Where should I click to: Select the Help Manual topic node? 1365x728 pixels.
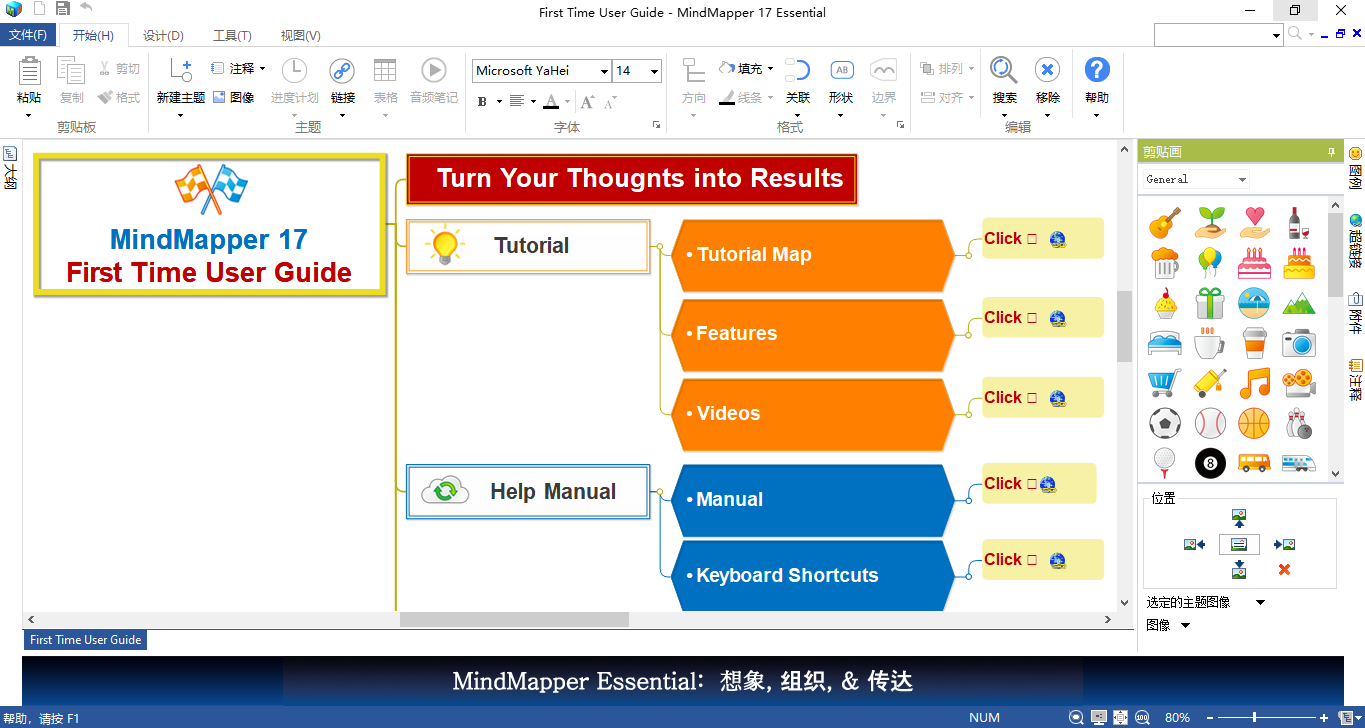pos(528,491)
